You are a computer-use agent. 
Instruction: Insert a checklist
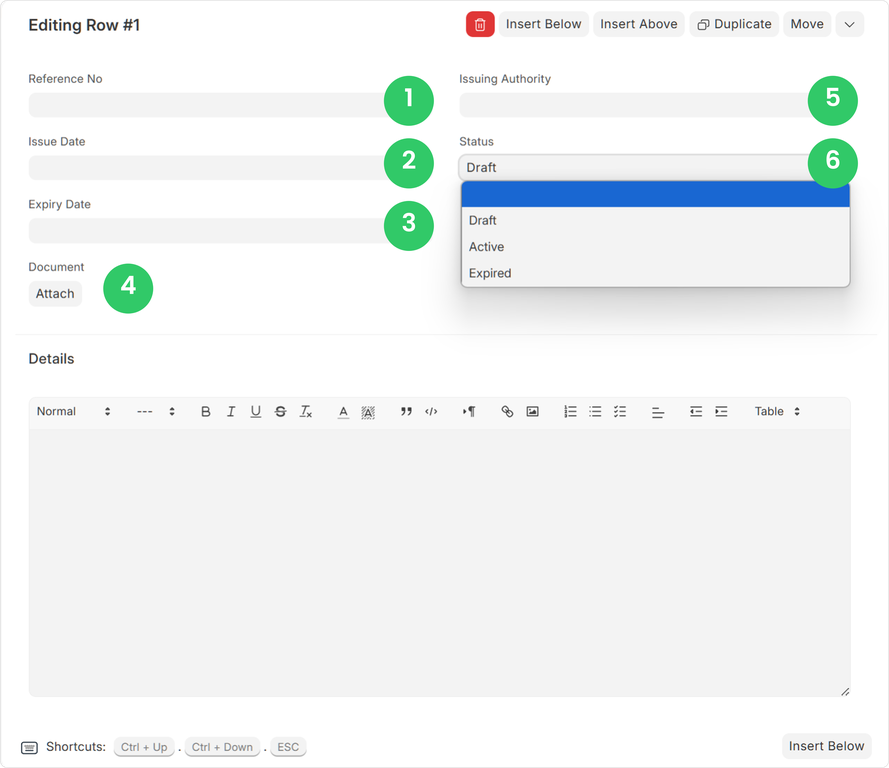tap(619, 411)
